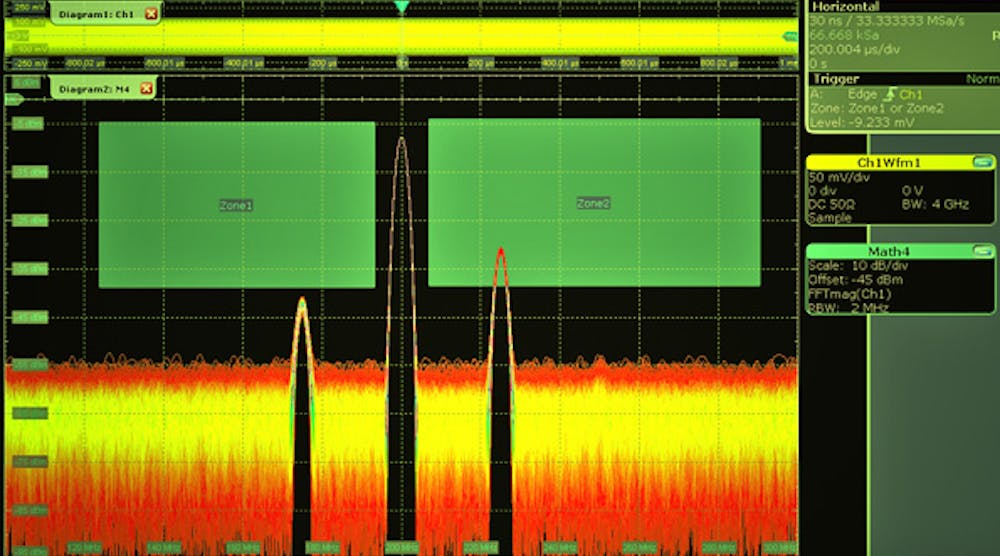Close the Diagram1: Ch1 tab

(x=151, y=14)
